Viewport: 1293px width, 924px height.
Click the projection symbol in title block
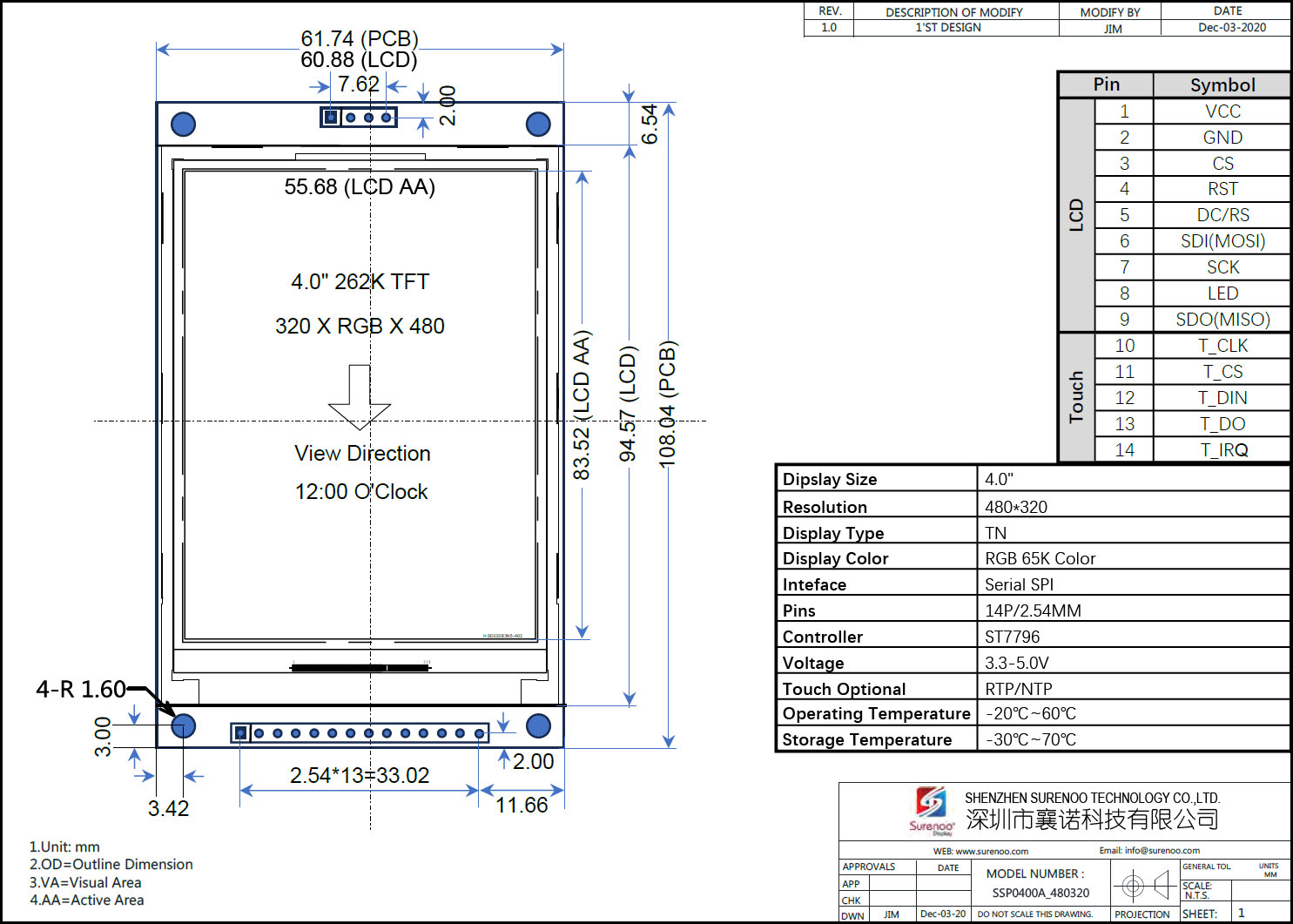click(1145, 887)
